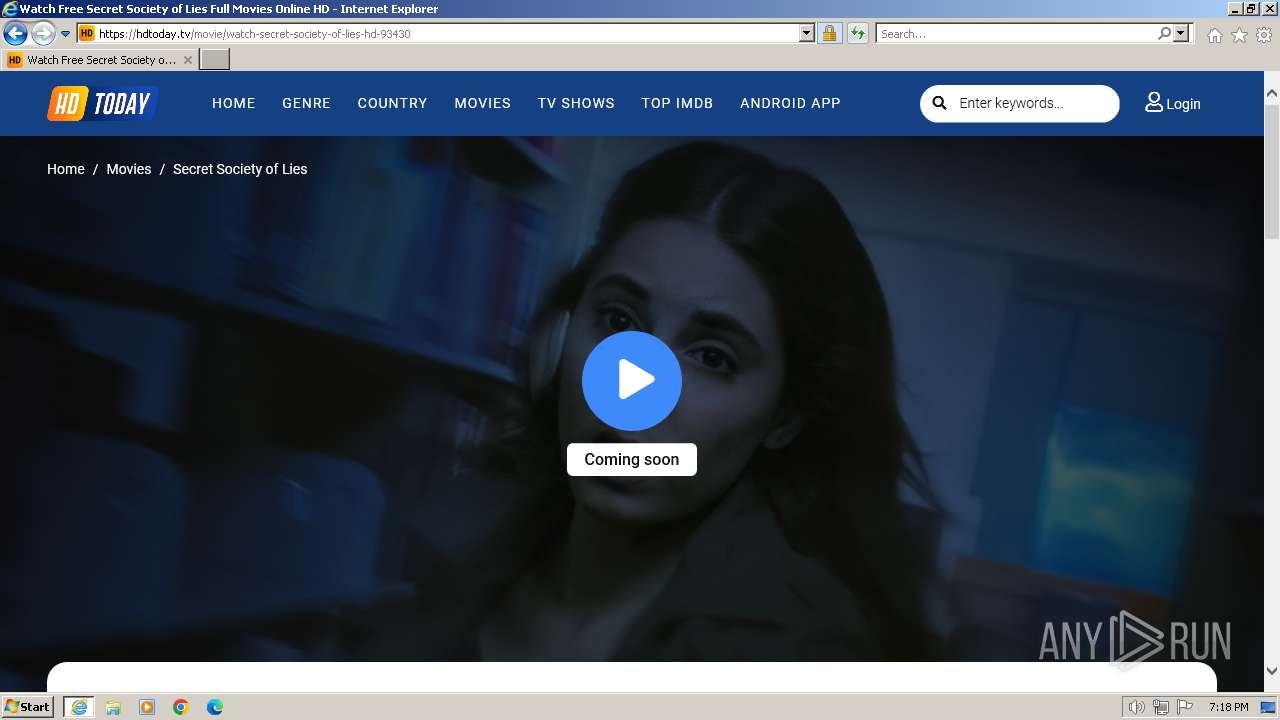1280x720 pixels.
Task: Click the Coming soon label
Action: 632,459
